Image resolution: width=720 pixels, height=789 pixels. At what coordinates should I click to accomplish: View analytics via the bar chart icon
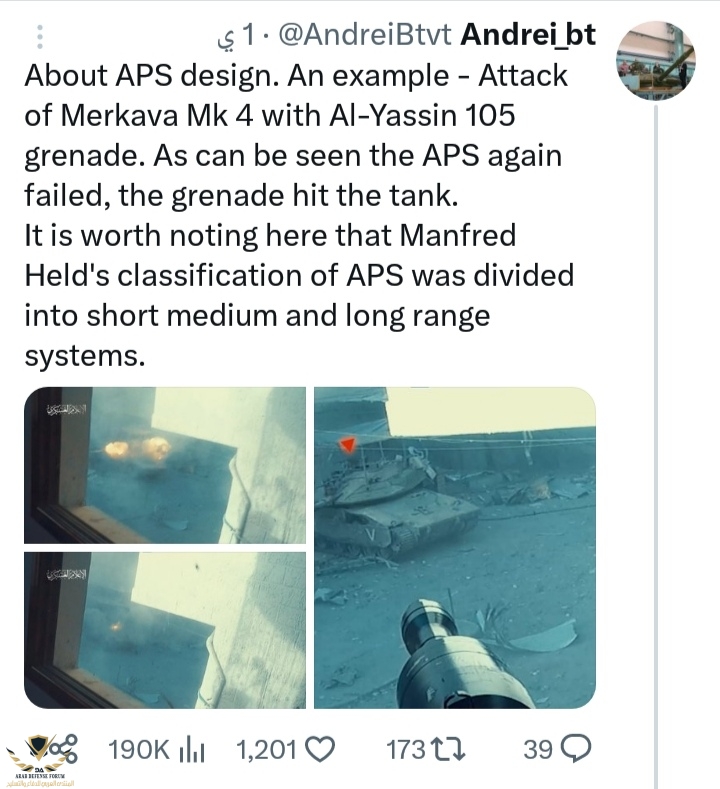(x=192, y=751)
